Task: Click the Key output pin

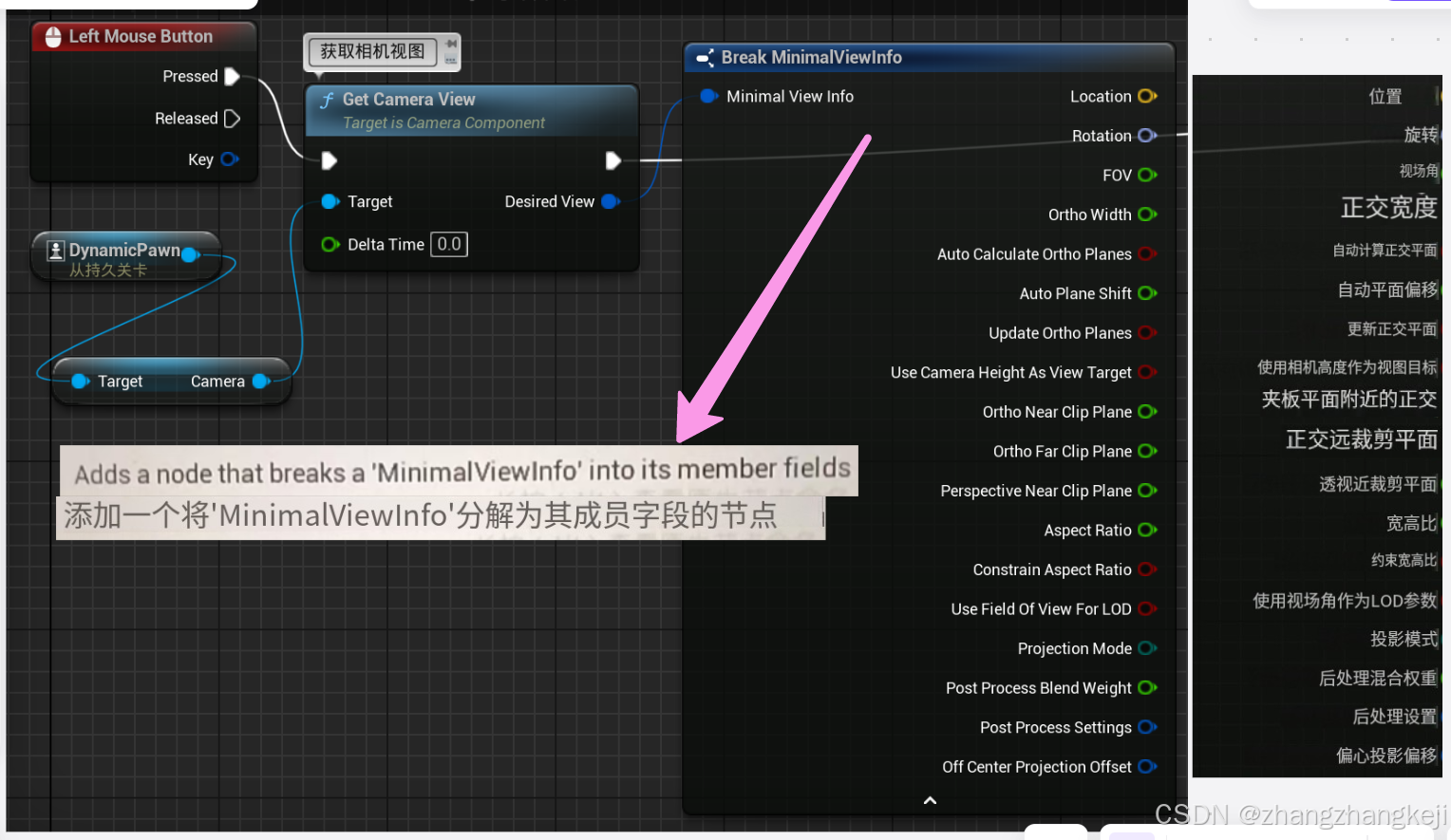Action: (229, 159)
